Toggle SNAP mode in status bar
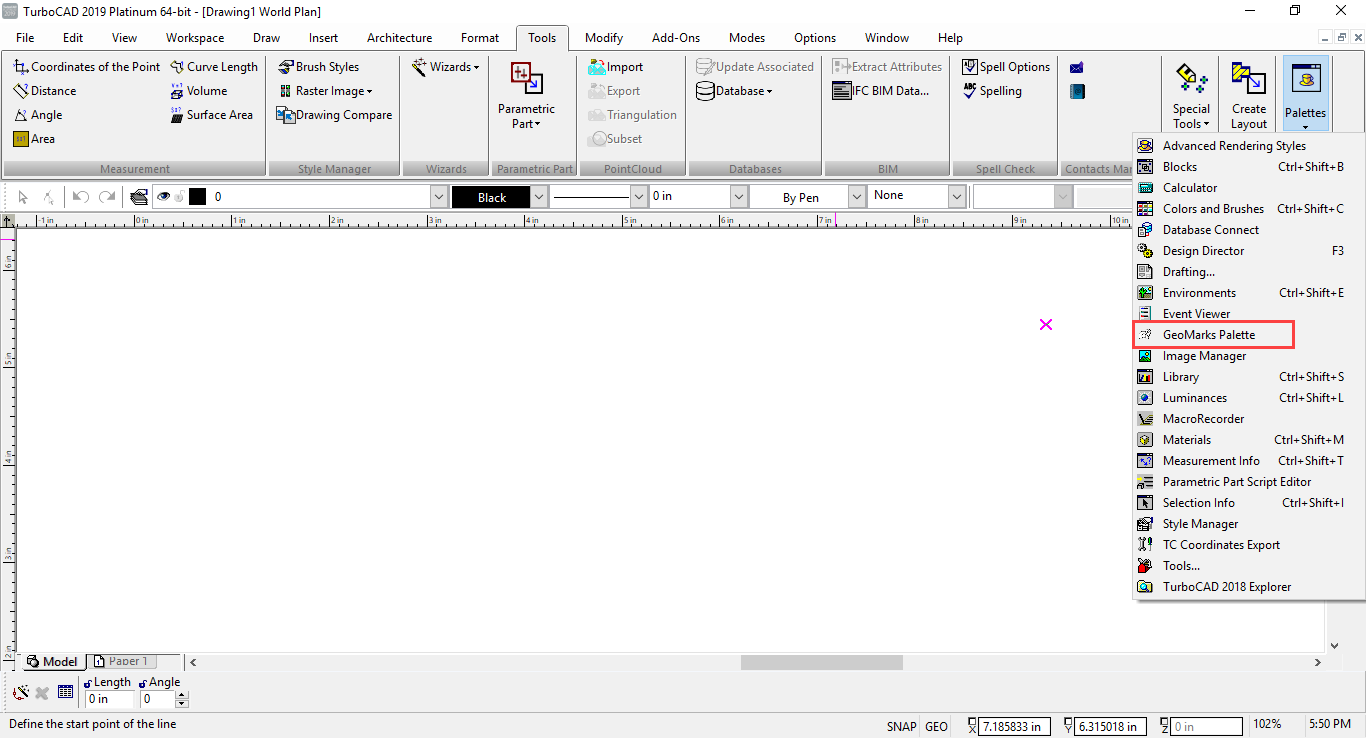 coord(901,727)
